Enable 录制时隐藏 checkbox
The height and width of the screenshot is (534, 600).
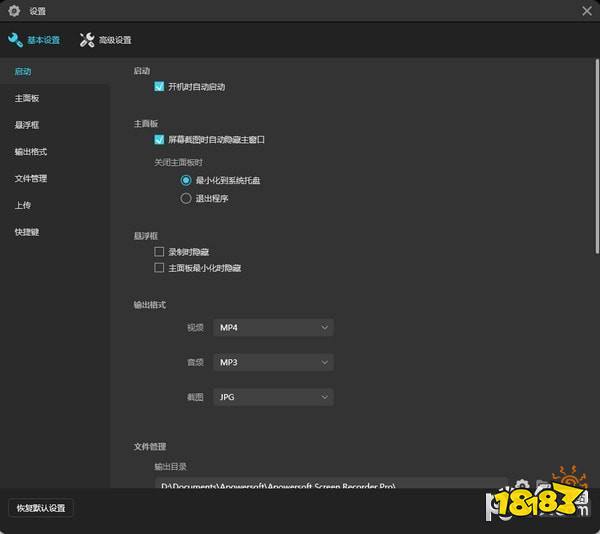[159, 252]
